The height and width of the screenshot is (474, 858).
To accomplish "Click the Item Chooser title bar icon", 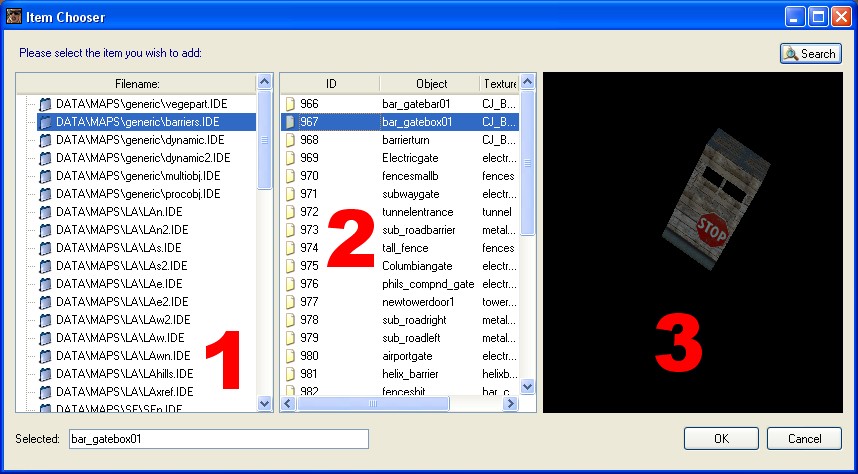I will pyautogui.click(x=14, y=17).
